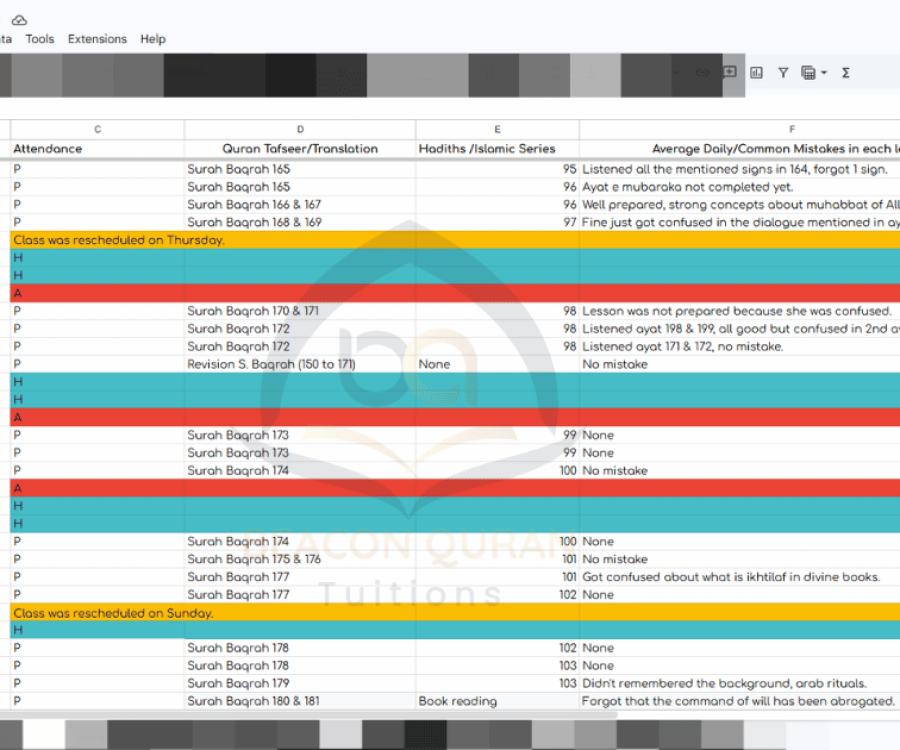Click "Fine just got confused in the dialogue" cell
The width and height of the screenshot is (900, 750).
point(739,222)
